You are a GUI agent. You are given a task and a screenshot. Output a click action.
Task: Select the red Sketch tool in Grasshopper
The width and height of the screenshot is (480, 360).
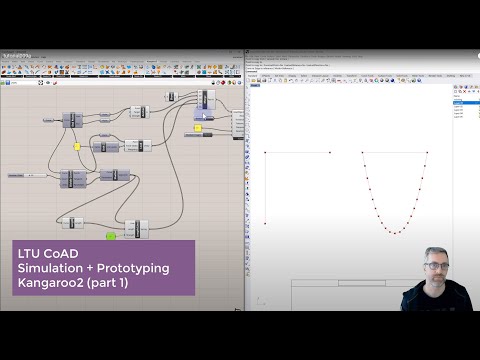pyautogui.click(x=55, y=83)
